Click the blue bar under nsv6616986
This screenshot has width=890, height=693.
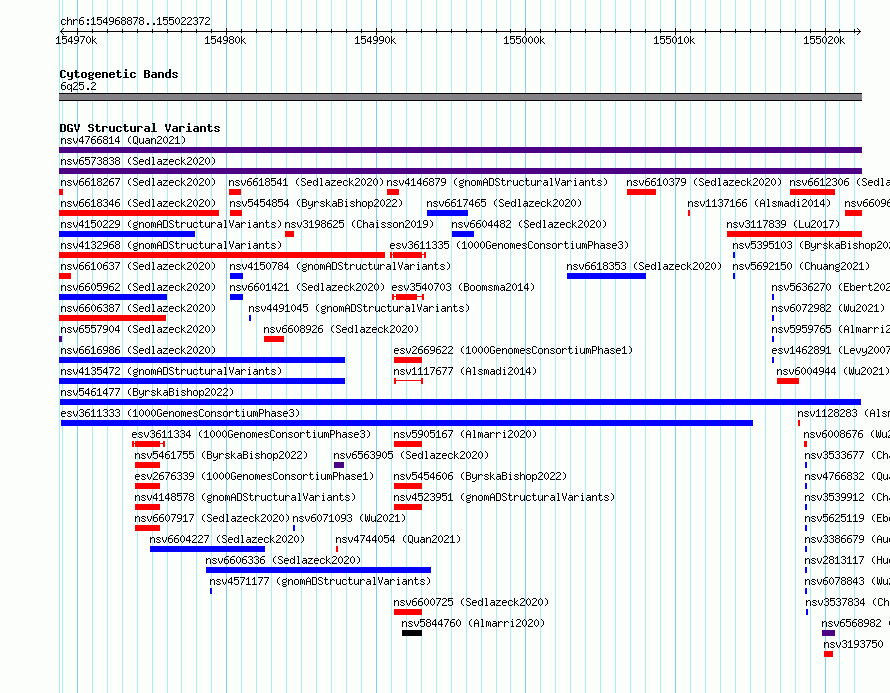pos(202,360)
